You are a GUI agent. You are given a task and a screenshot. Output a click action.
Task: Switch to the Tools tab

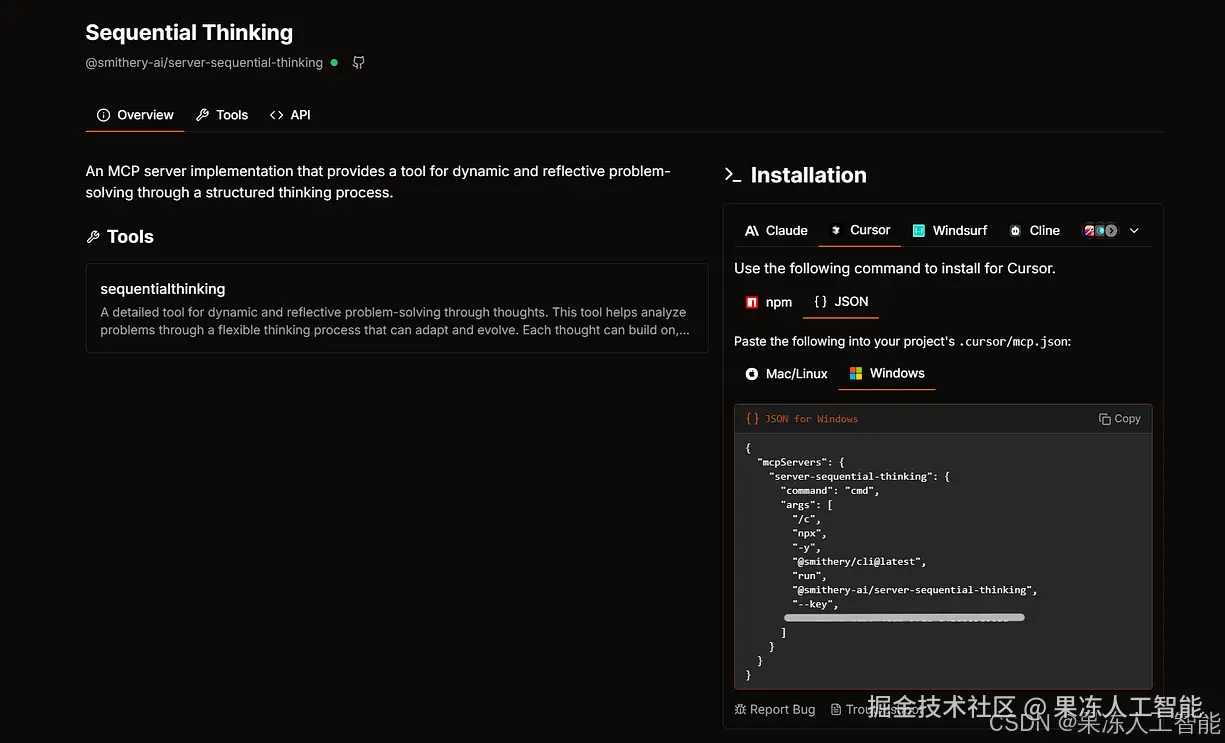222,115
